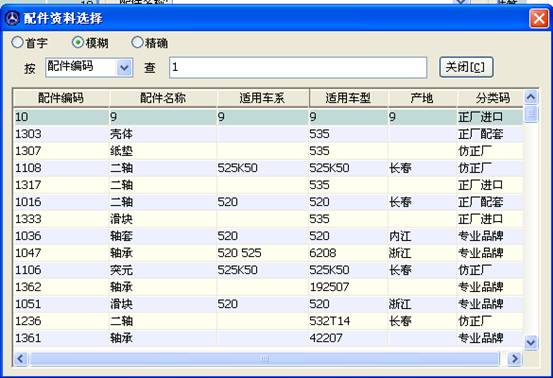Sort by the 配件名称 column header
Viewport: 553px width, 378px height.
(x=163, y=98)
